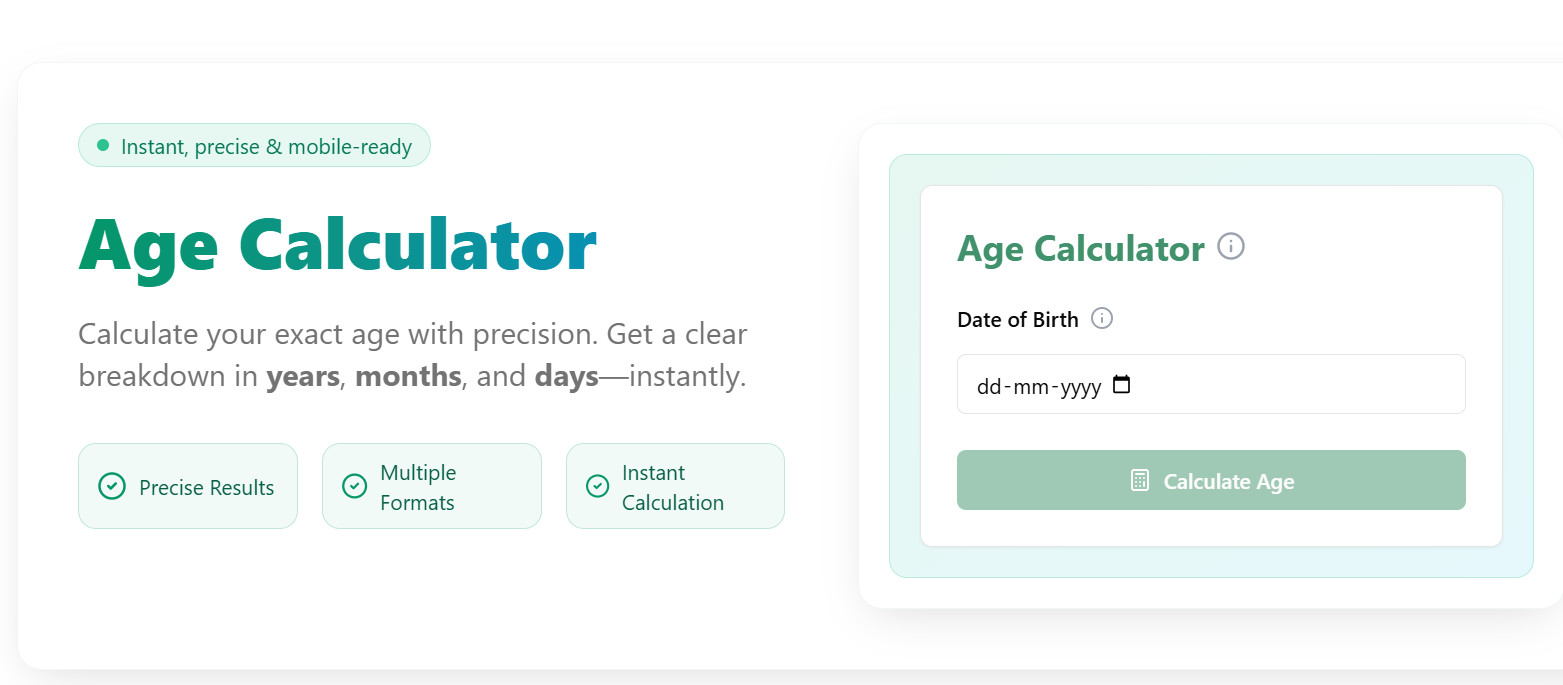Click checkmark icon beside Instant Calculation

597,486
